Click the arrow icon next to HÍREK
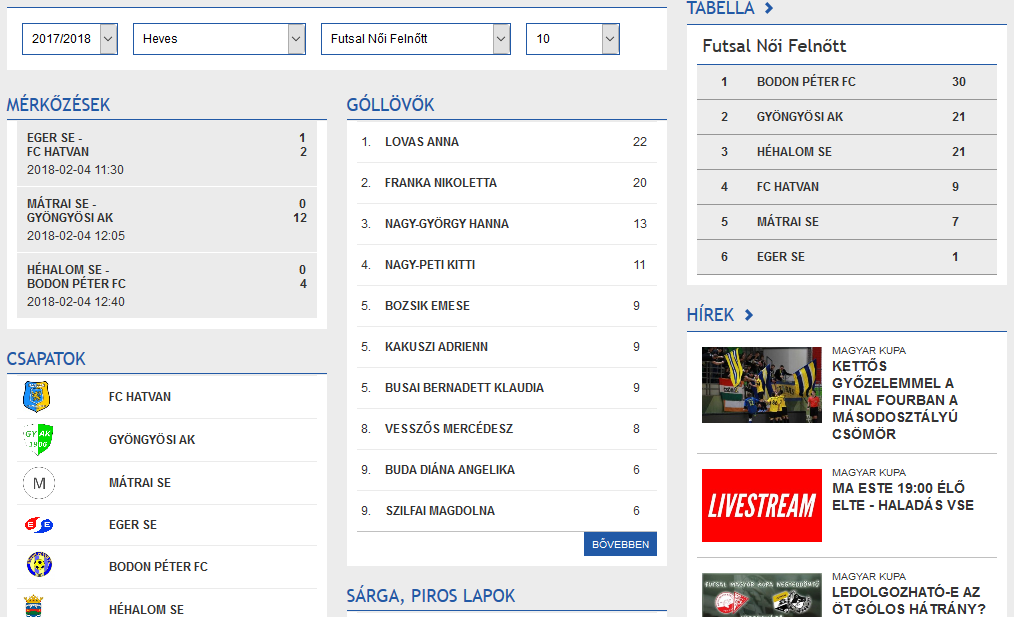 [x=749, y=315]
